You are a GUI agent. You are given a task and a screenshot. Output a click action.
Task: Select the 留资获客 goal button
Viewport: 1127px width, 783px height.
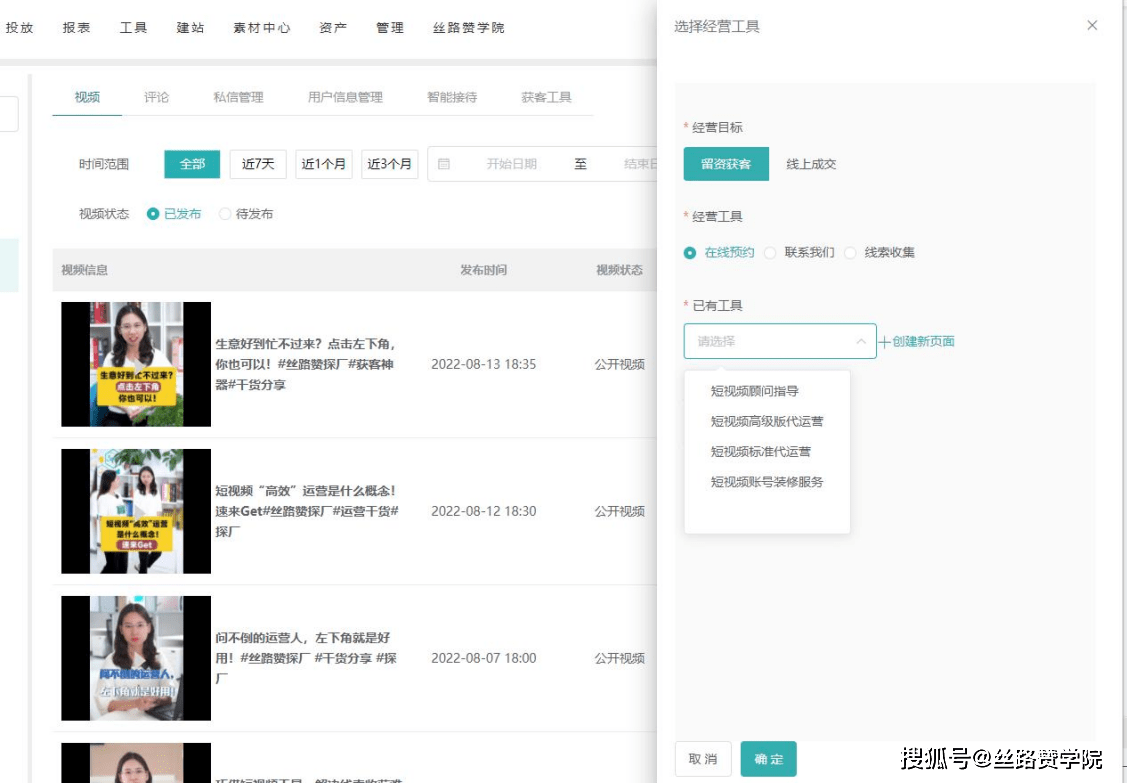click(726, 164)
